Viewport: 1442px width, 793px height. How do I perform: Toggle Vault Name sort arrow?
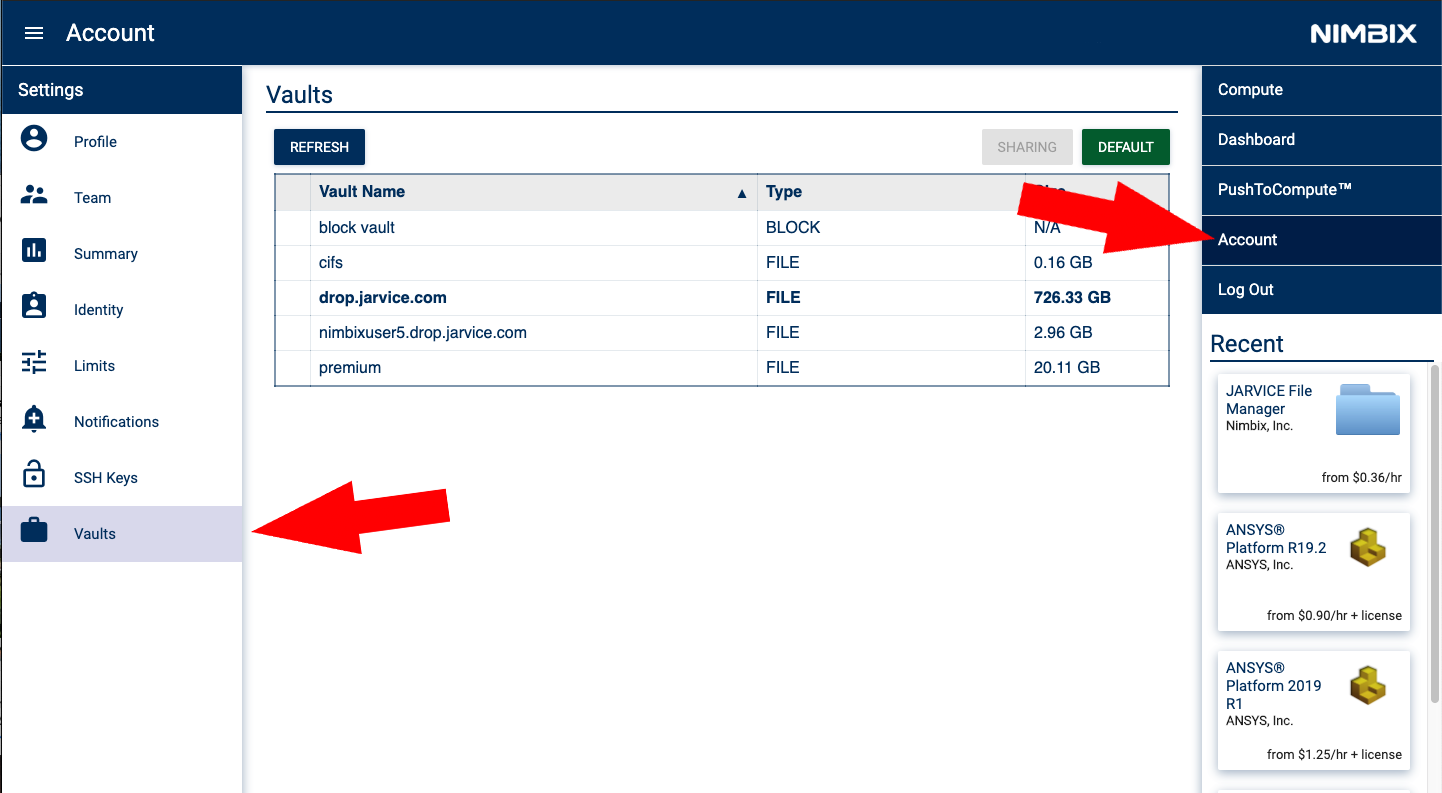click(x=741, y=193)
